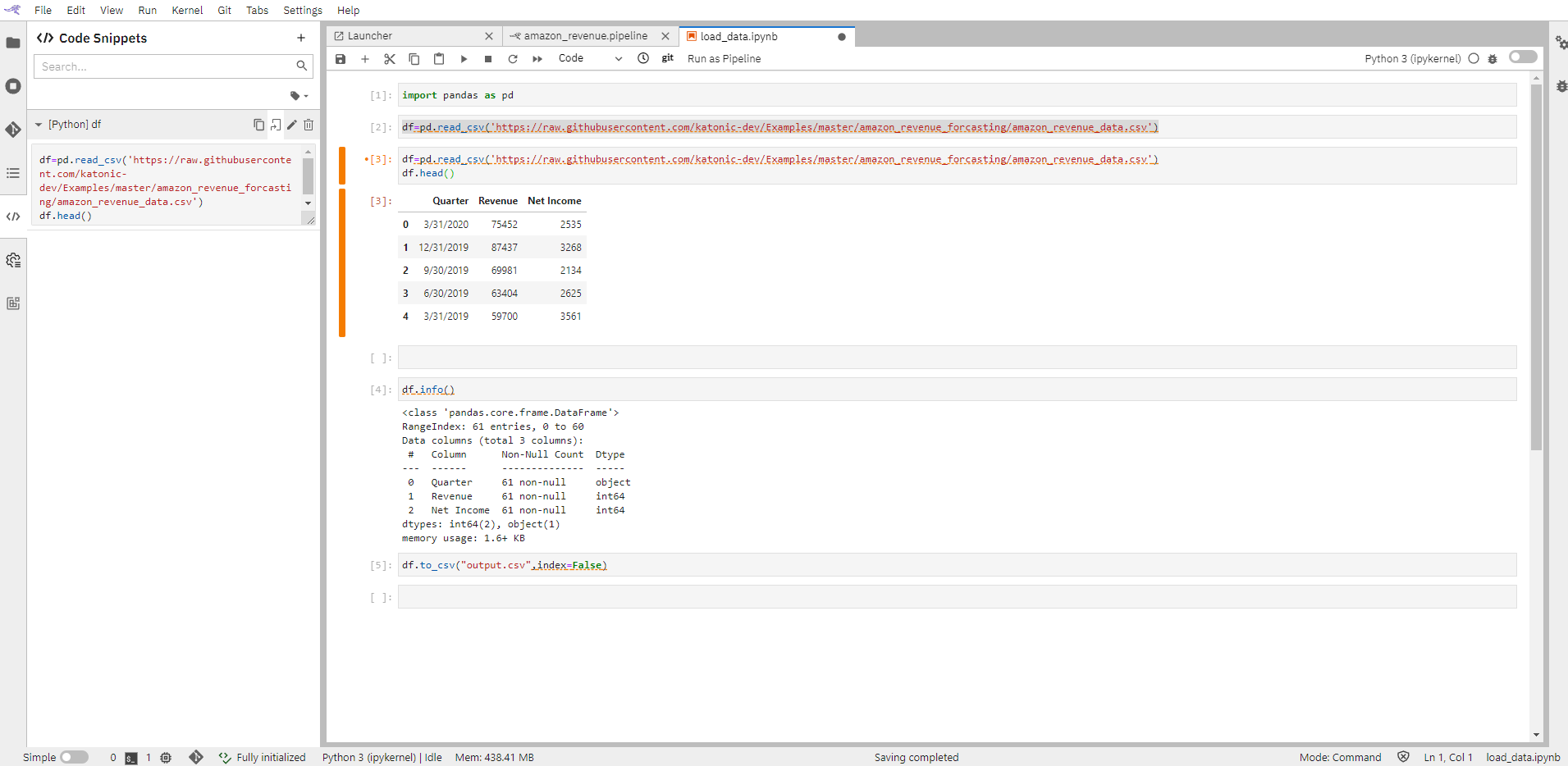
Task: Restart kernel and run all cells
Action: click(x=537, y=59)
